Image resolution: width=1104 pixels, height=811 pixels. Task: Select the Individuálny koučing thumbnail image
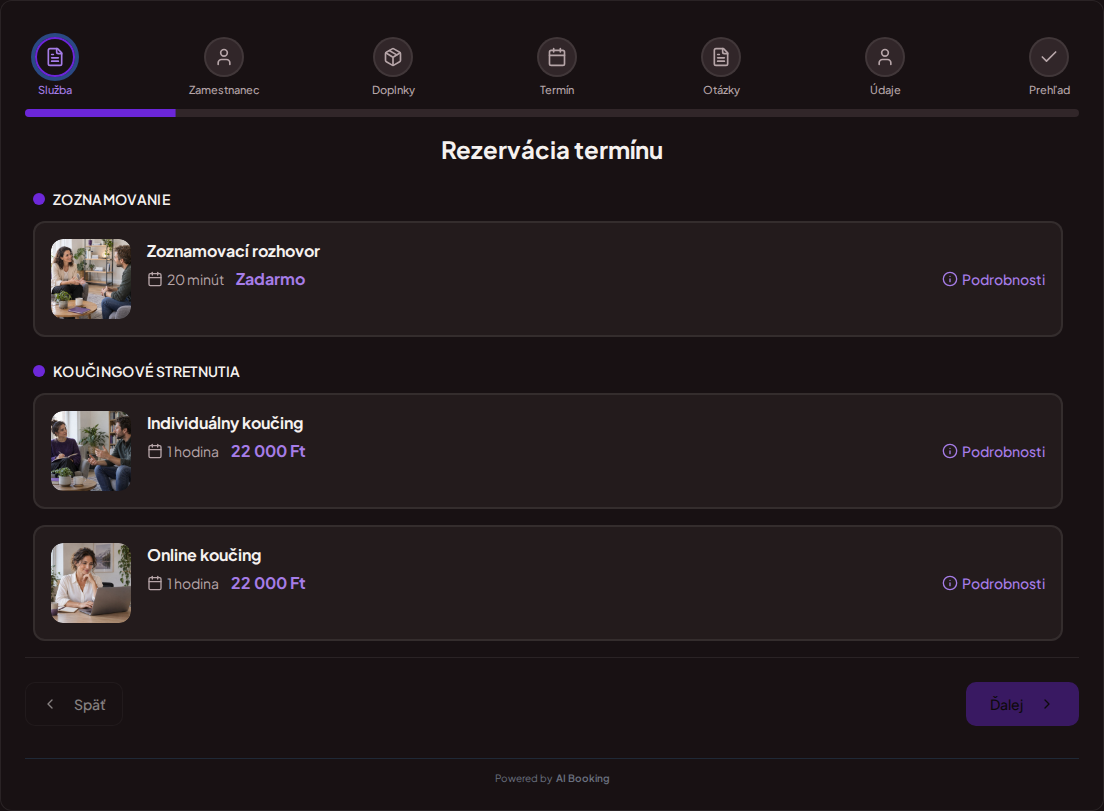(x=91, y=451)
